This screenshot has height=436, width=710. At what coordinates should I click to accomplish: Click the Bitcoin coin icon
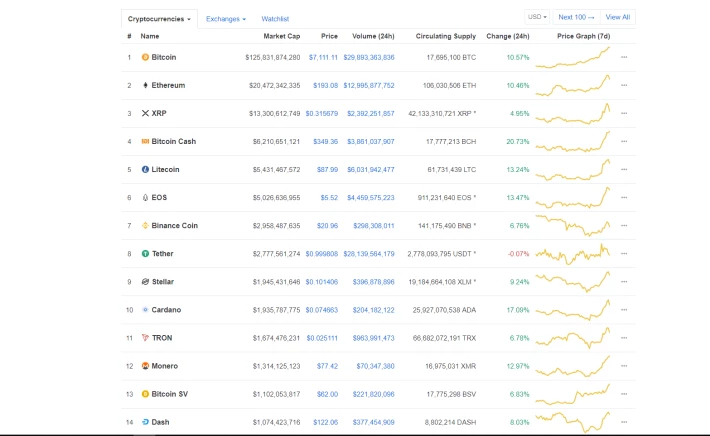pos(145,57)
